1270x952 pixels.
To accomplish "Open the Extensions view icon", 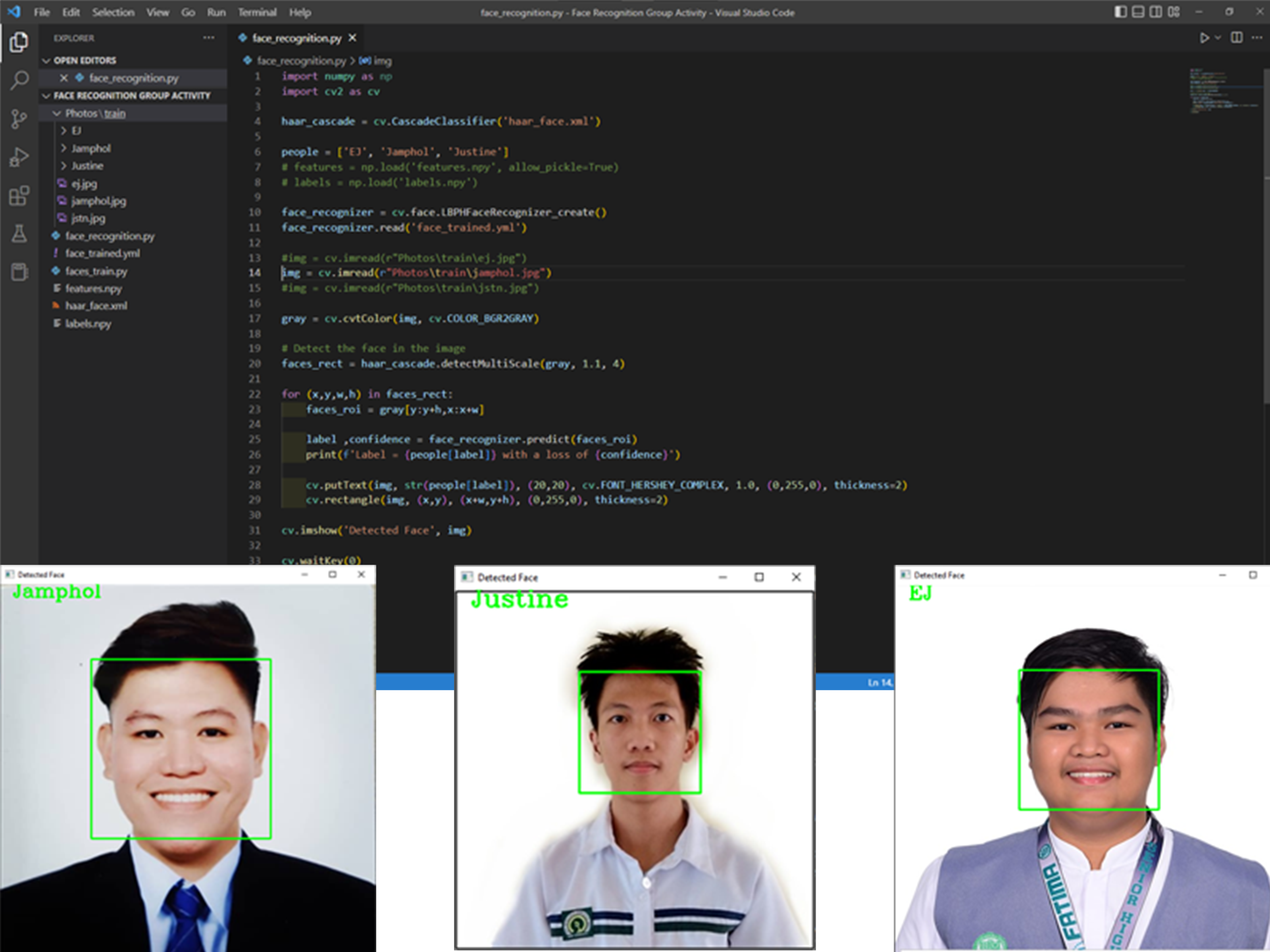I will pos(19,196).
